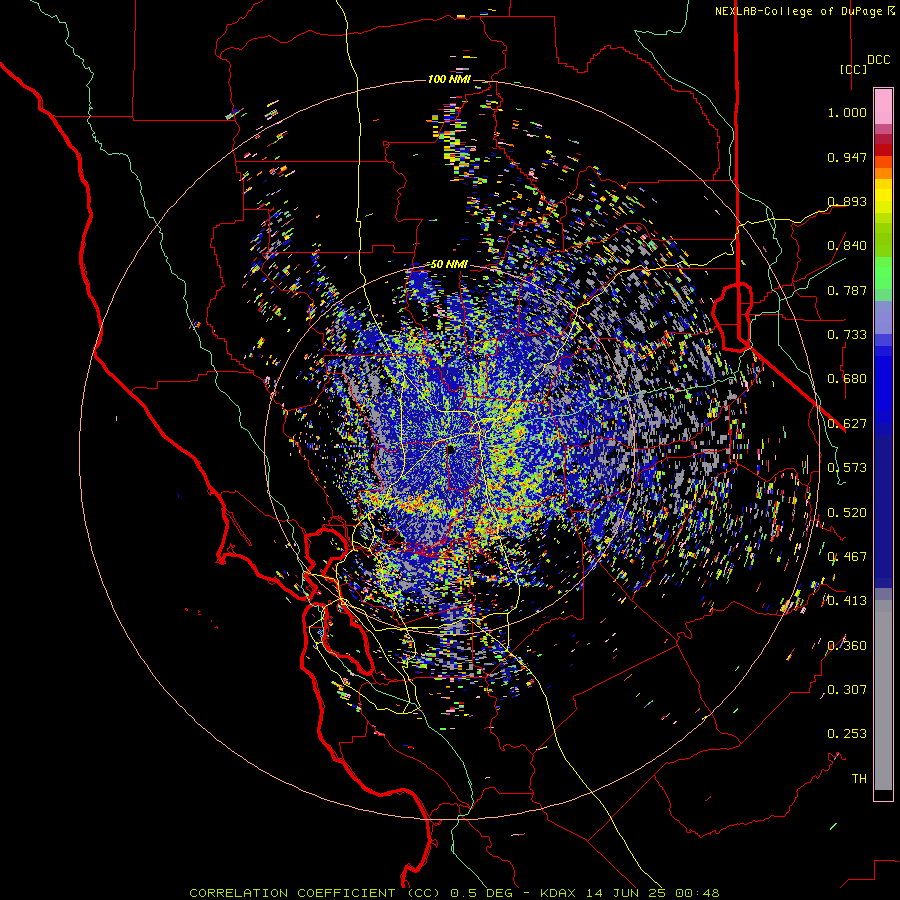This screenshot has height=900, width=900.
Task: Select the 0.360 color scale value
Action: [x=847, y=646]
